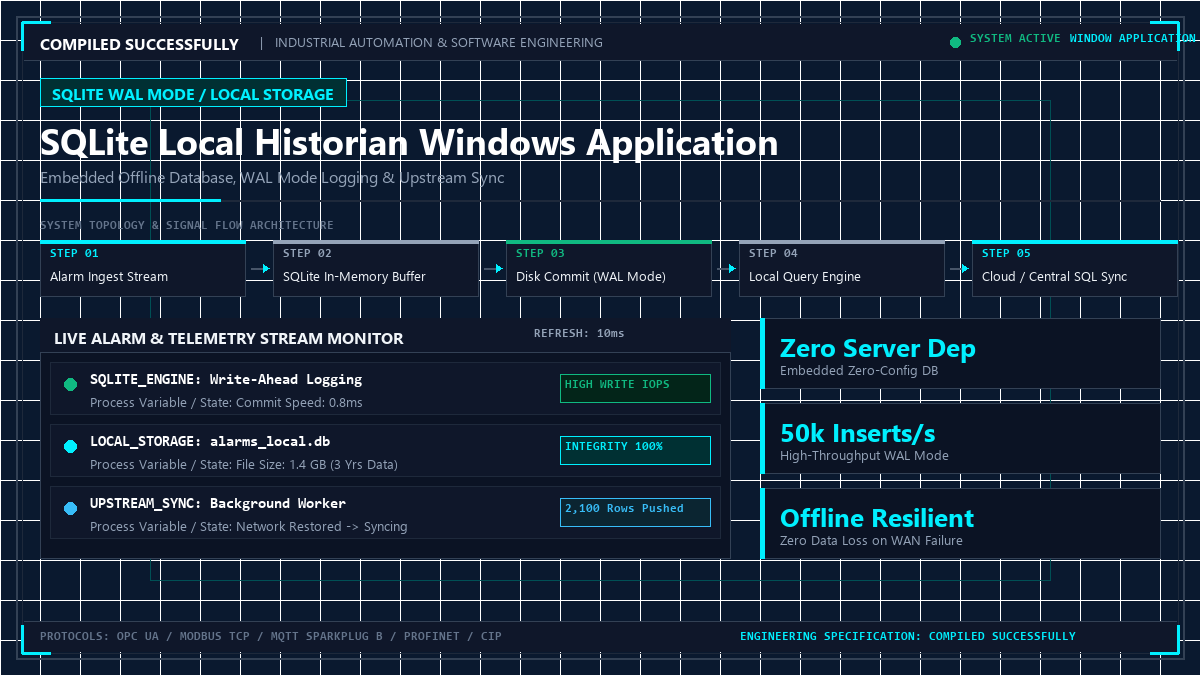Click the REFRESH: 10ms label
This screenshot has width=1200, height=675.
point(579,333)
